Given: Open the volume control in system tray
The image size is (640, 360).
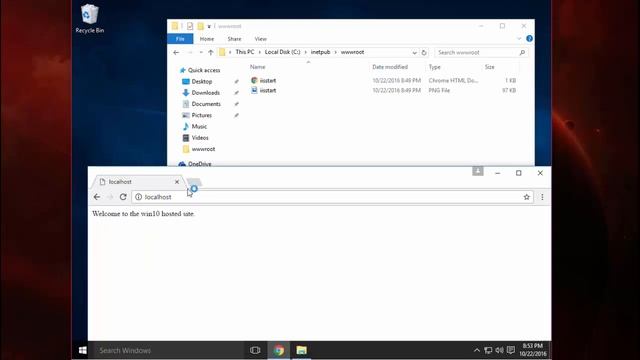Looking at the screenshot, I should 499,350.
